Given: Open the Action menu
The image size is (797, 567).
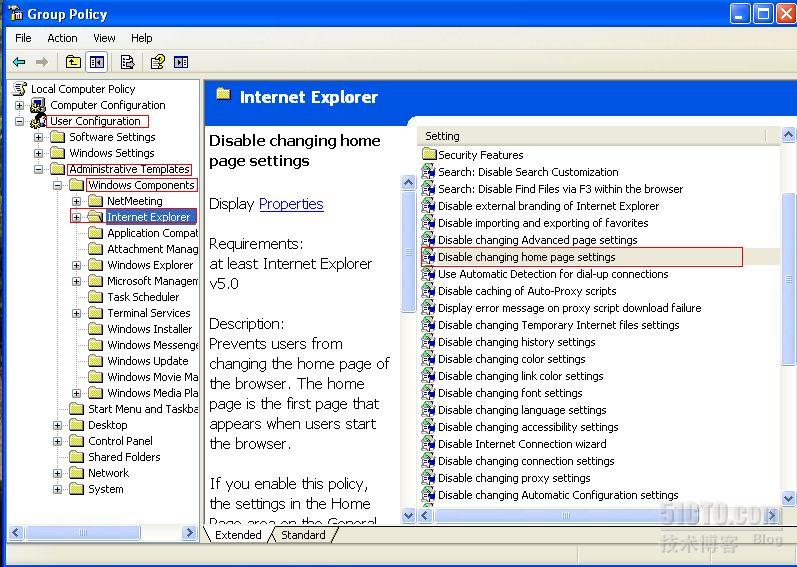Looking at the screenshot, I should (x=62, y=38).
